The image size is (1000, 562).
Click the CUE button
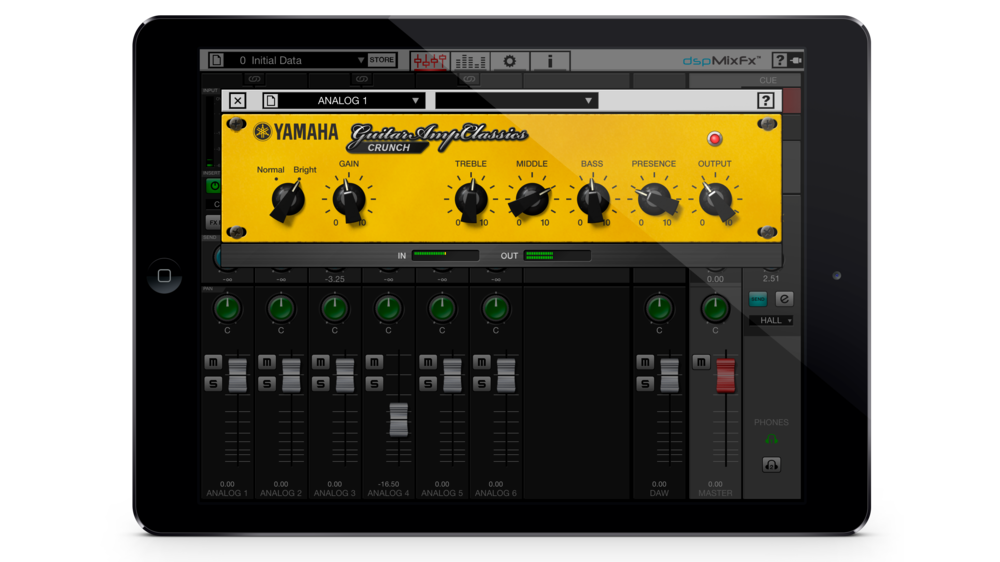coord(768,80)
